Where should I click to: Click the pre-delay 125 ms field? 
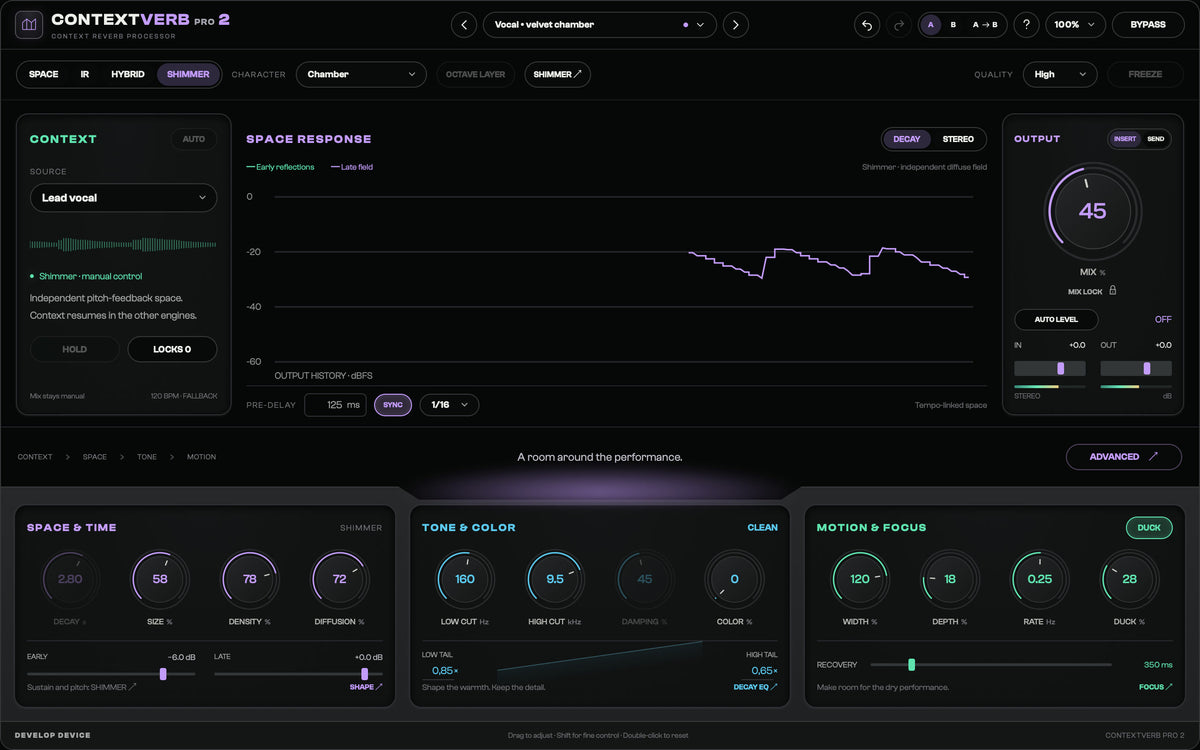click(x=334, y=405)
